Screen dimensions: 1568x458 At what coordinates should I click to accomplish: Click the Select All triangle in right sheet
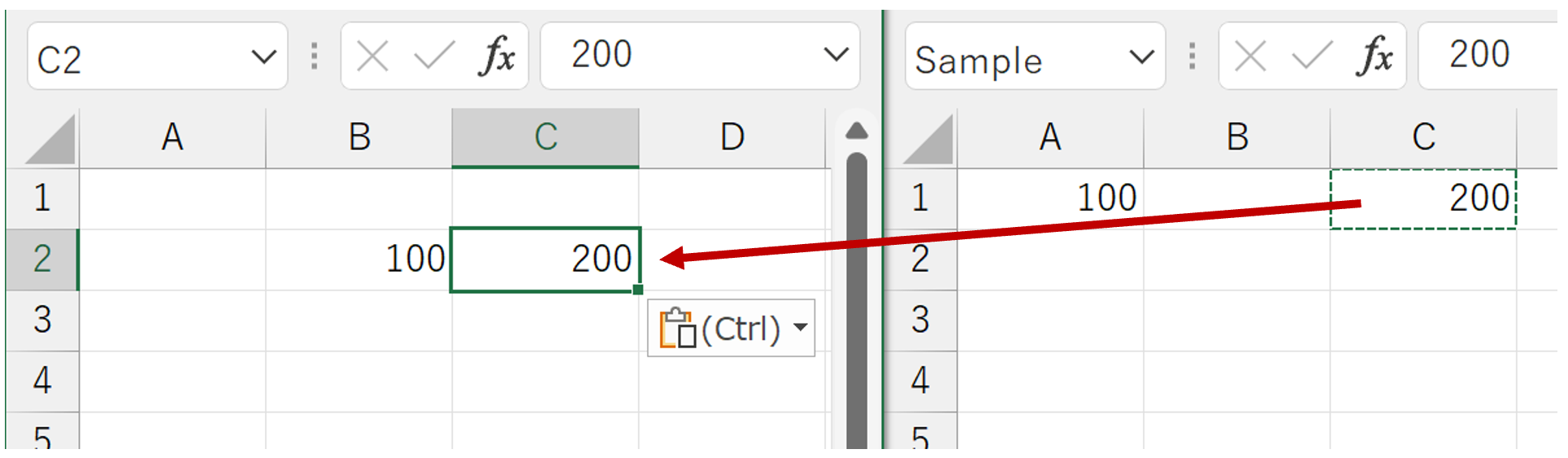point(928,139)
